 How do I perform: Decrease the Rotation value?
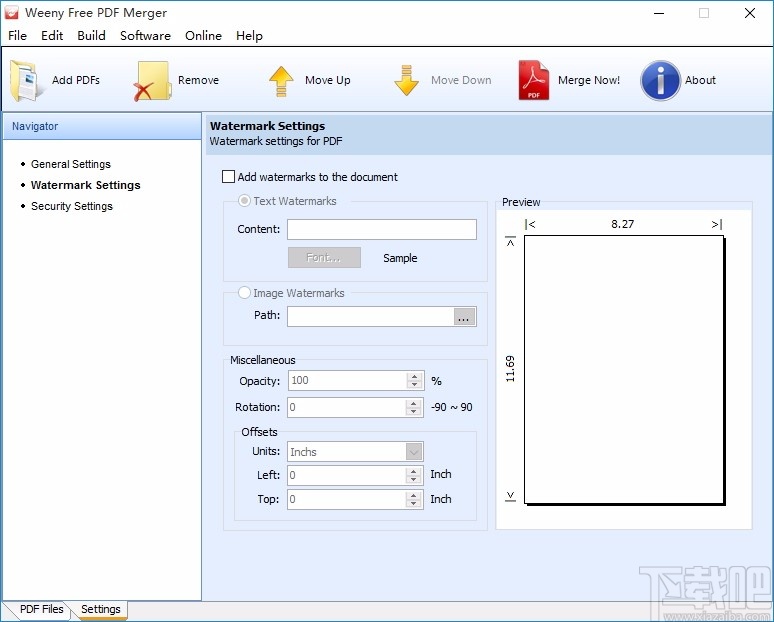click(414, 411)
